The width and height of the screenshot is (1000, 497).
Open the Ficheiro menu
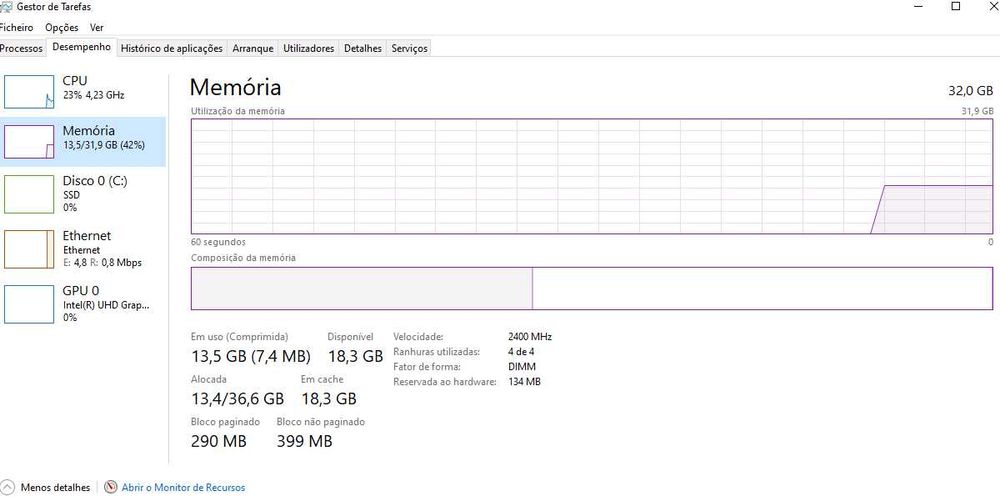click(16, 27)
